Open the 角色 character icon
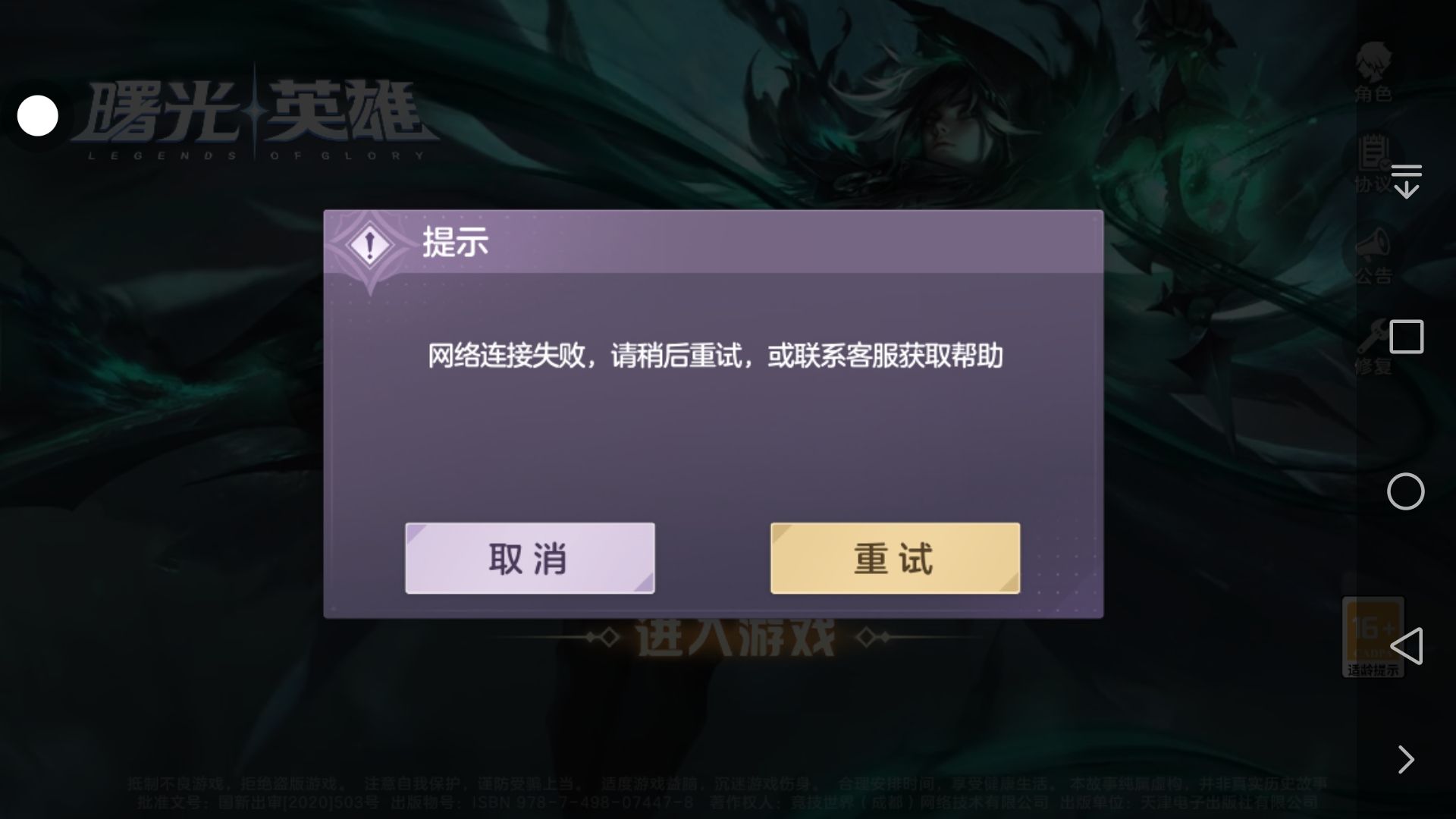The width and height of the screenshot is (1456, 819). point(1373,72)
